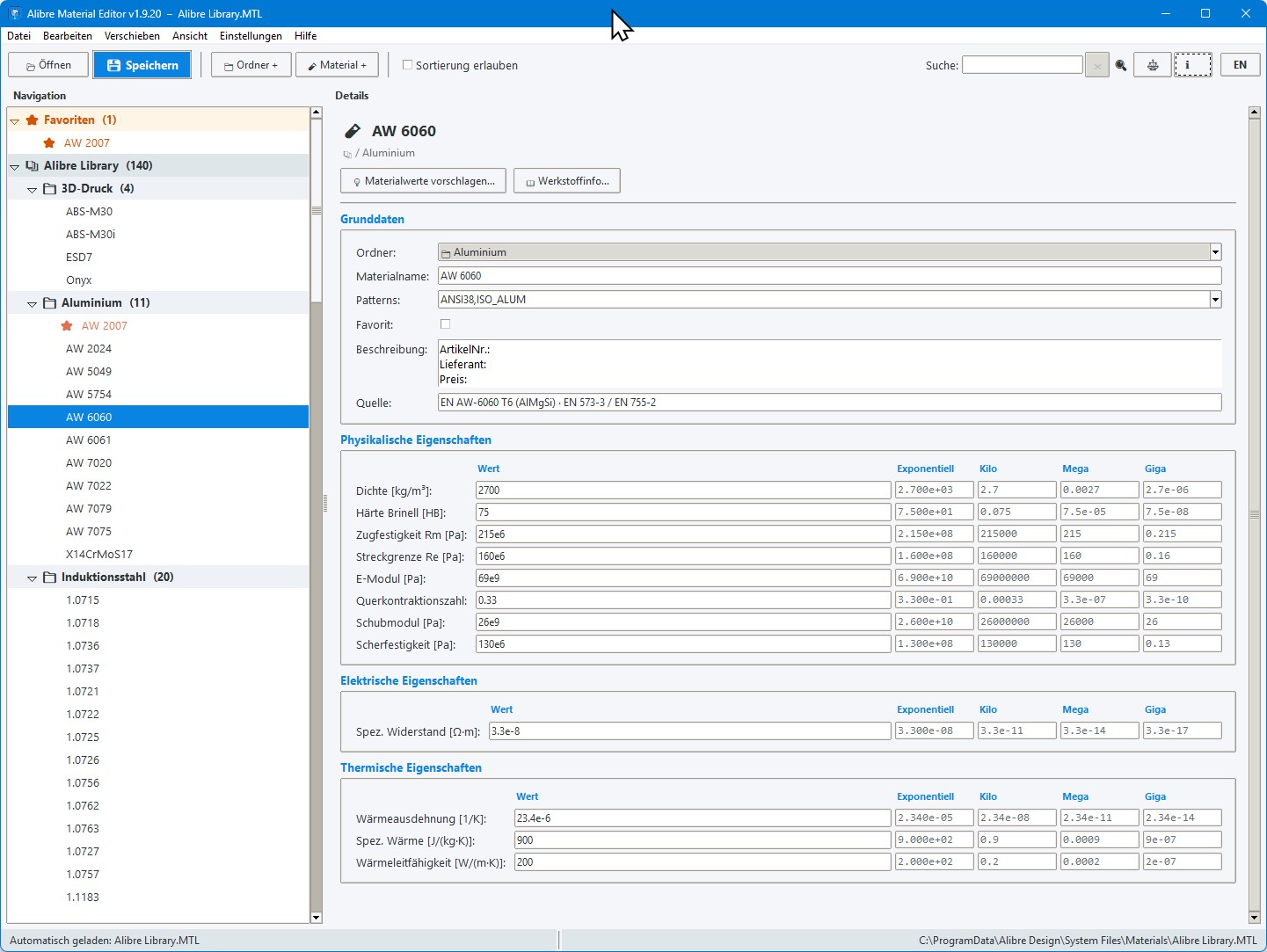Click the Induktionsstahl folder icon
Screen dimensions: 1267x952
coord(49,577)
